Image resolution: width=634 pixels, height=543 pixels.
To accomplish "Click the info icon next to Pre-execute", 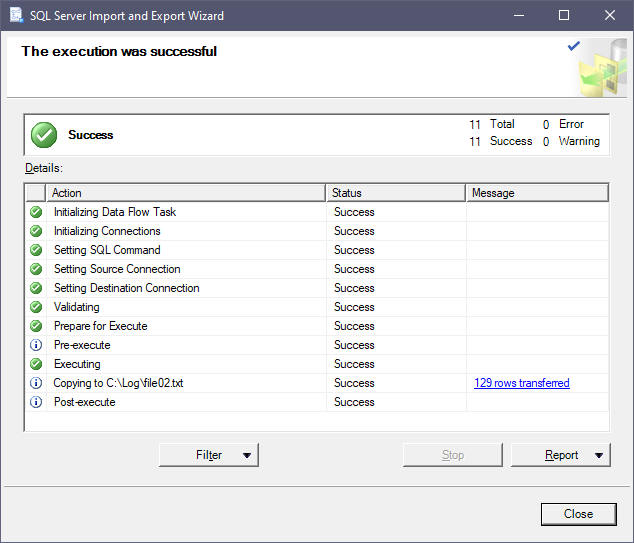I will click(36, 345).
